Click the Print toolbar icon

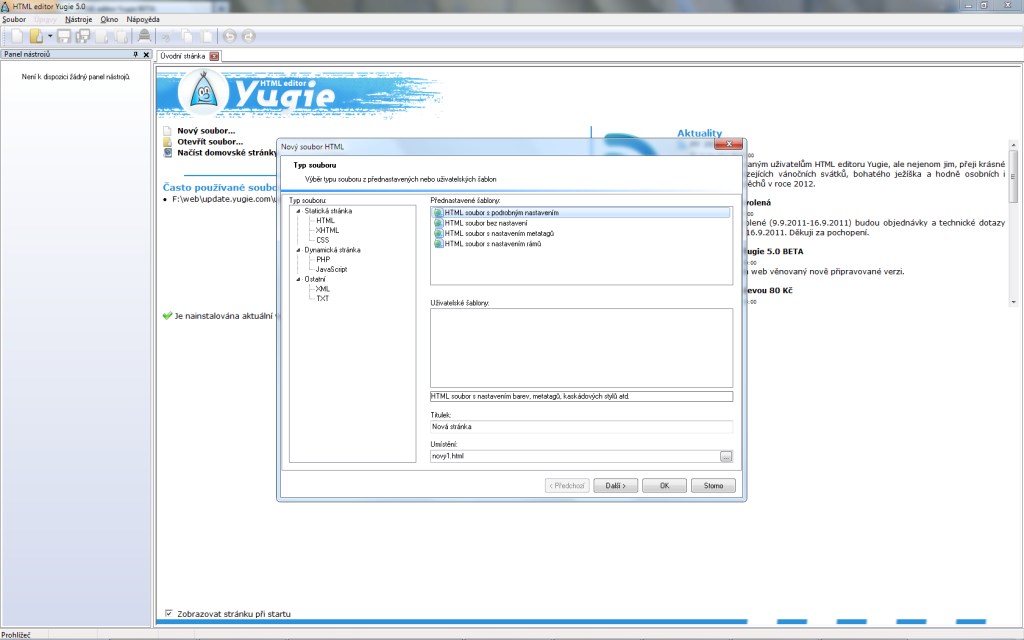coord(144,36)
